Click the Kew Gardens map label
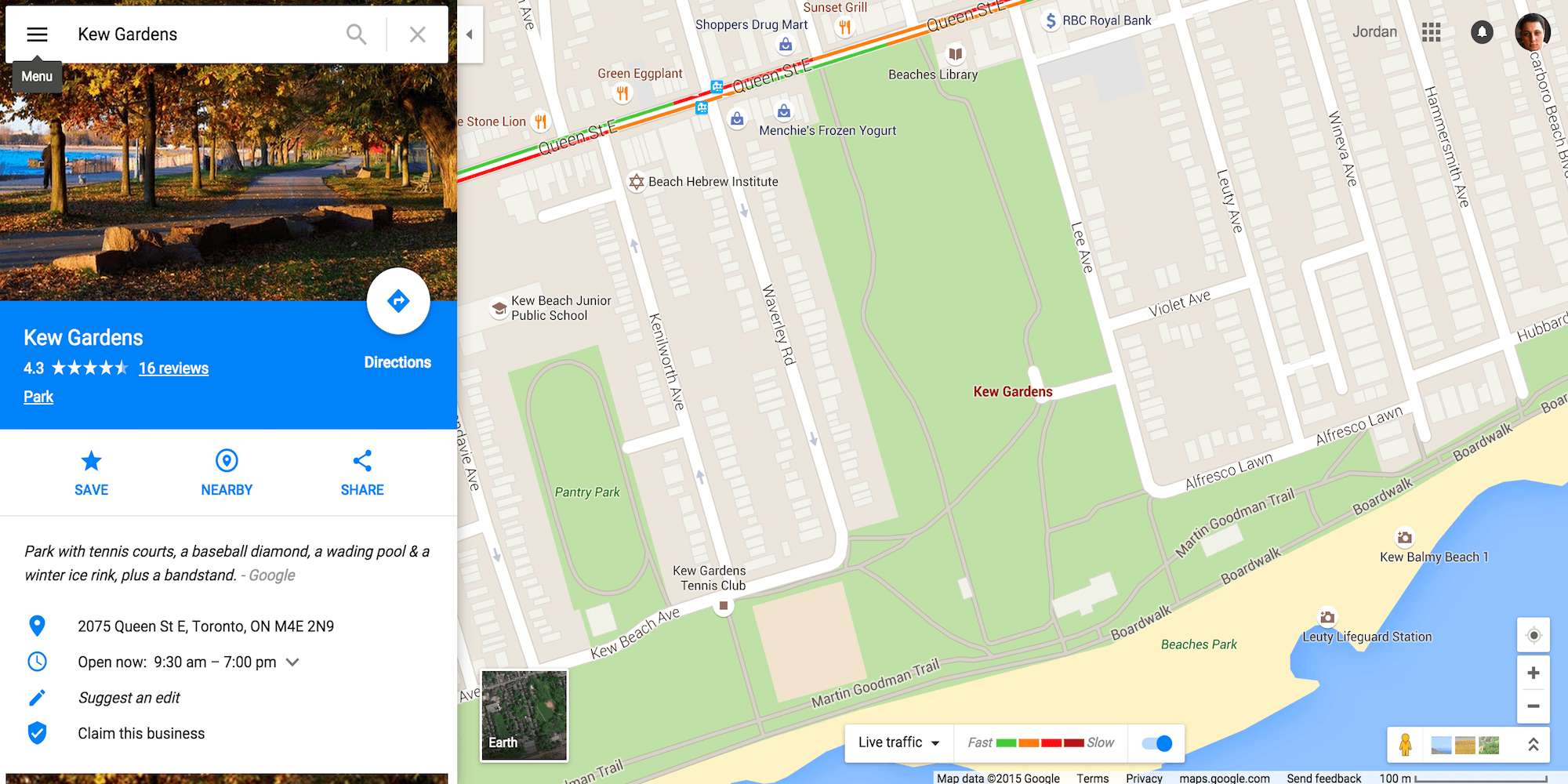The width and height of the screenshot is (1568, 784). point(1013,392)
